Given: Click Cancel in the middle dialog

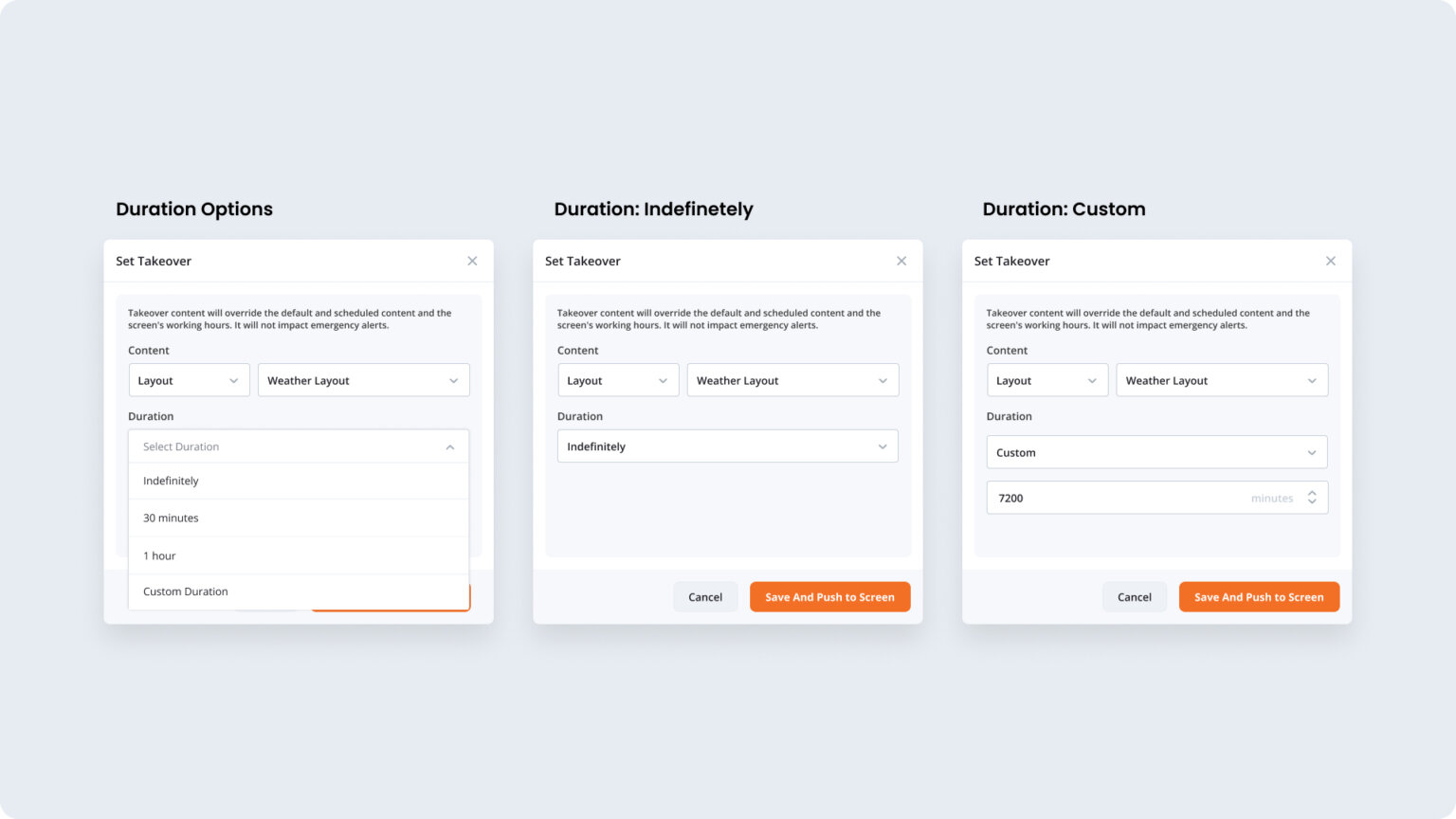Looking at the screenshot, I should pyautogui.click(x=705, y=597).
